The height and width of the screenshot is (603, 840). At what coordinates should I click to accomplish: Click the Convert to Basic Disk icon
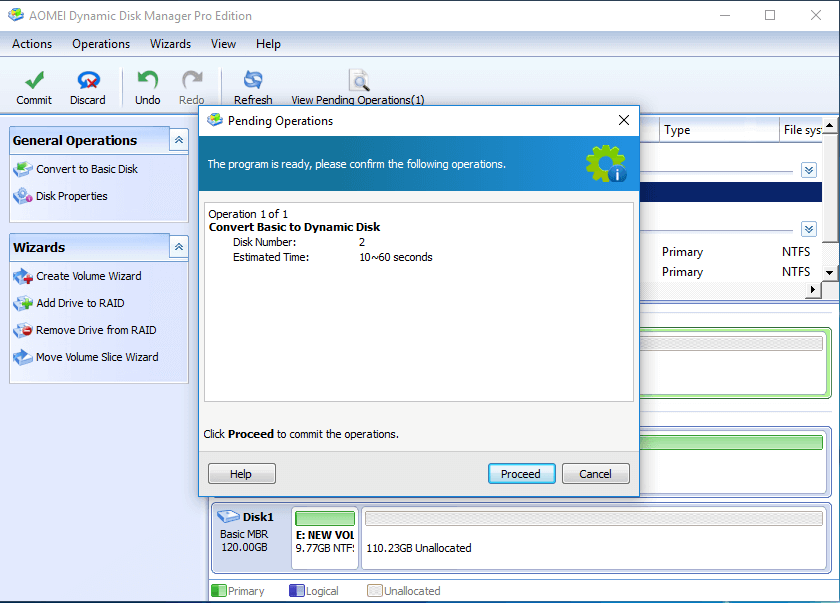(x=23, y=169)
